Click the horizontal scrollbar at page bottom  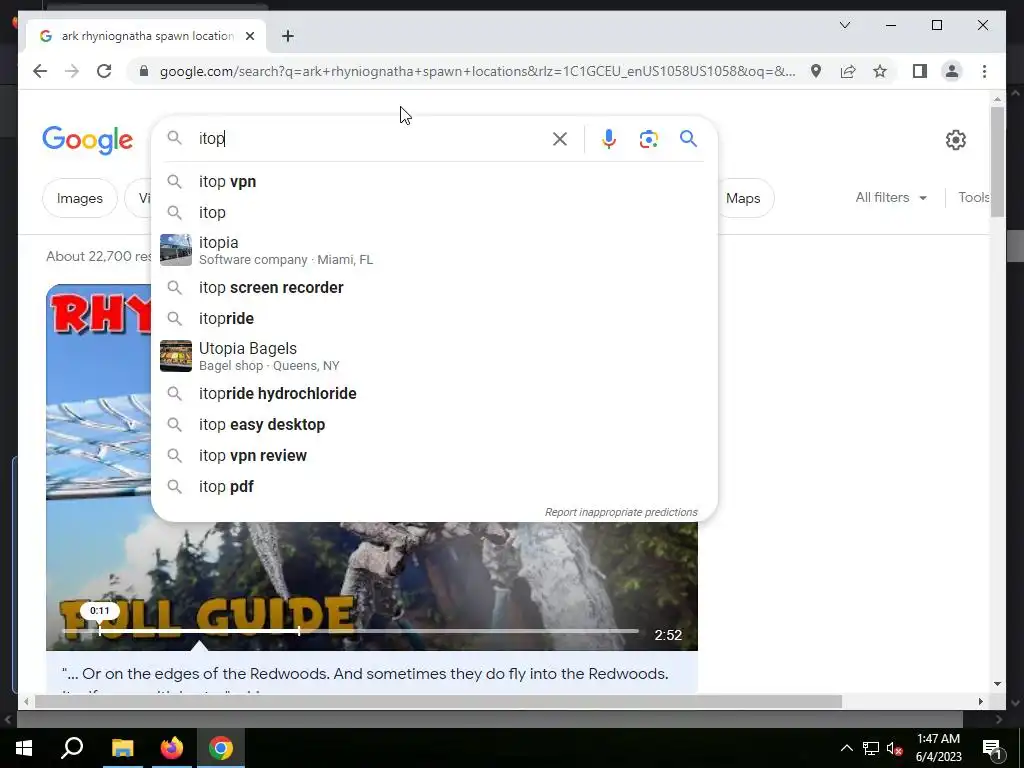[x=438, y=701]
